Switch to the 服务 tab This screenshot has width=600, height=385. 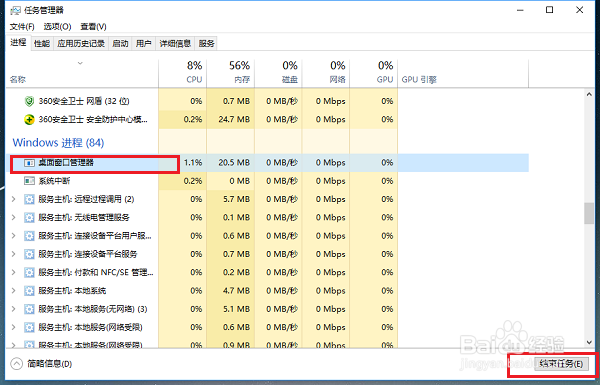[x=207, y=44]
